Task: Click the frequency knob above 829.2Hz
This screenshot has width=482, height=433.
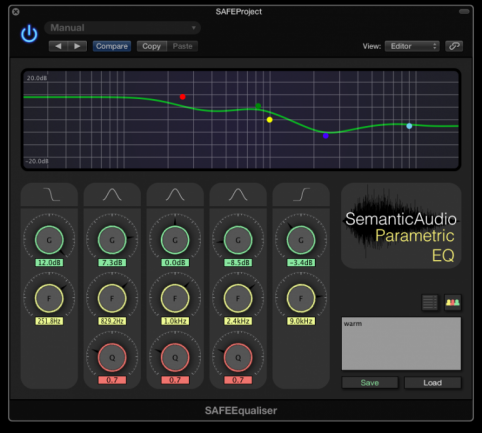Action: pos(112,298)
